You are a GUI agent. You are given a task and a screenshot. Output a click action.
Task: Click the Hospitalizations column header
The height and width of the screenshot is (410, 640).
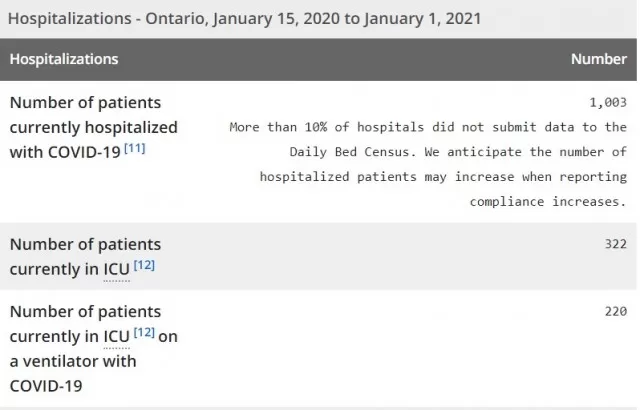point(64,59)
